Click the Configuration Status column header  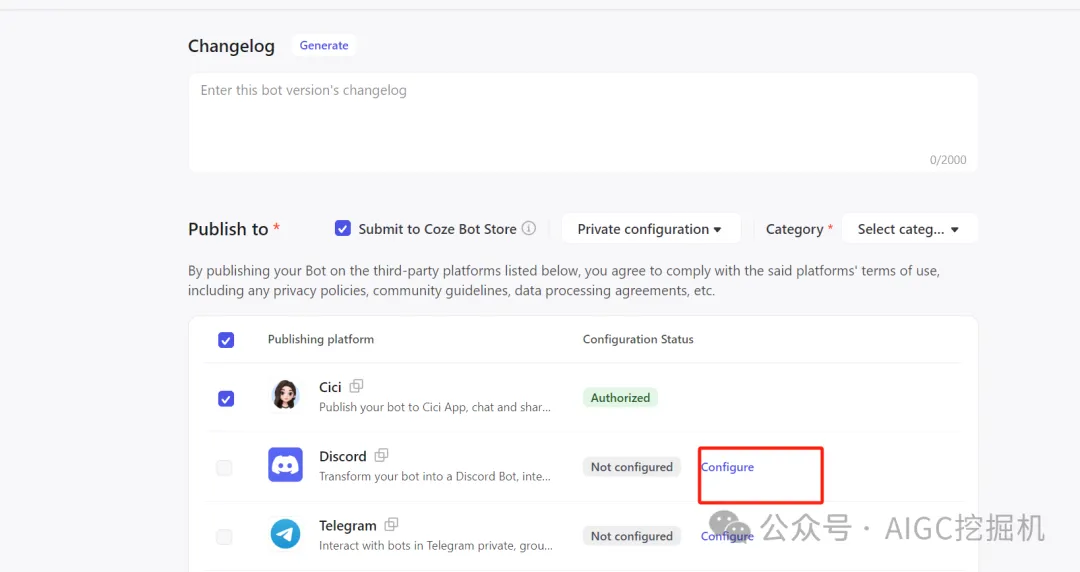[x=638, y=339]
